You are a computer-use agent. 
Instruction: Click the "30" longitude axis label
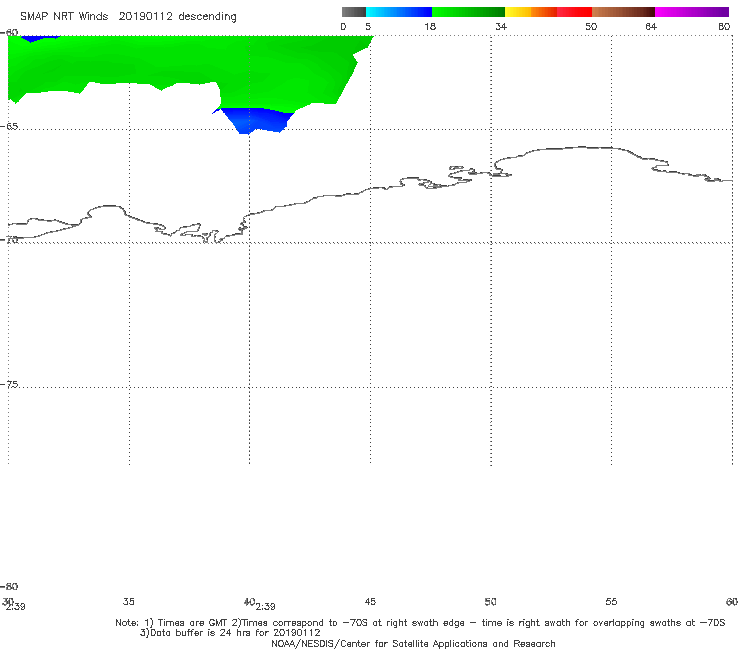[x=8, y=601]
